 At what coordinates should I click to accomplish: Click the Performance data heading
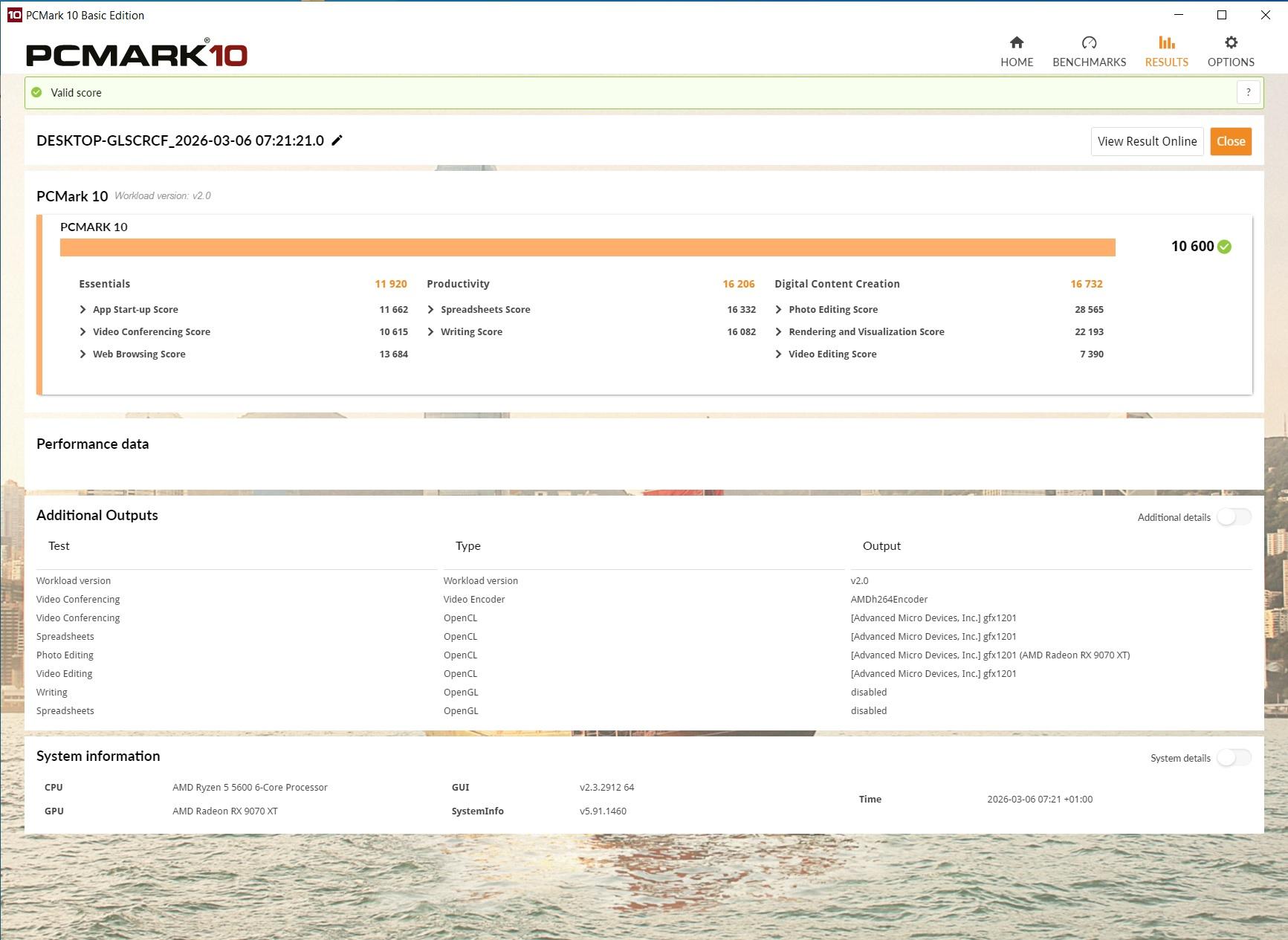click(92, 444)
